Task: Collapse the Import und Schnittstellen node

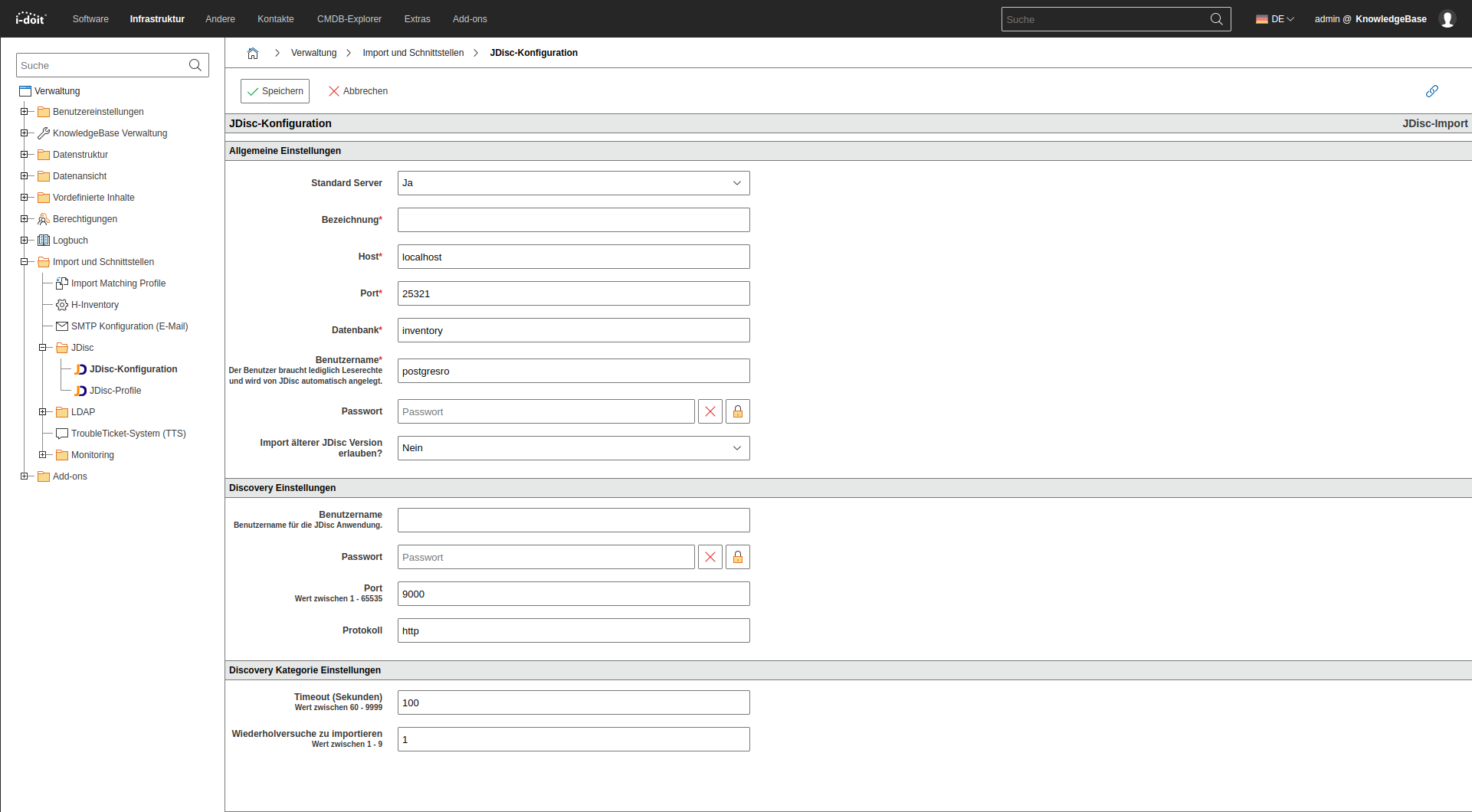Action: click(25, 262)
